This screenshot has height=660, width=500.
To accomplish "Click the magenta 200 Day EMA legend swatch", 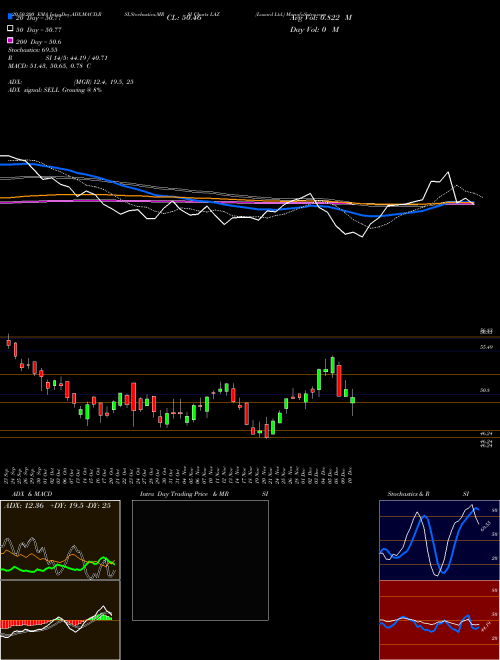I will click(11, 40).
